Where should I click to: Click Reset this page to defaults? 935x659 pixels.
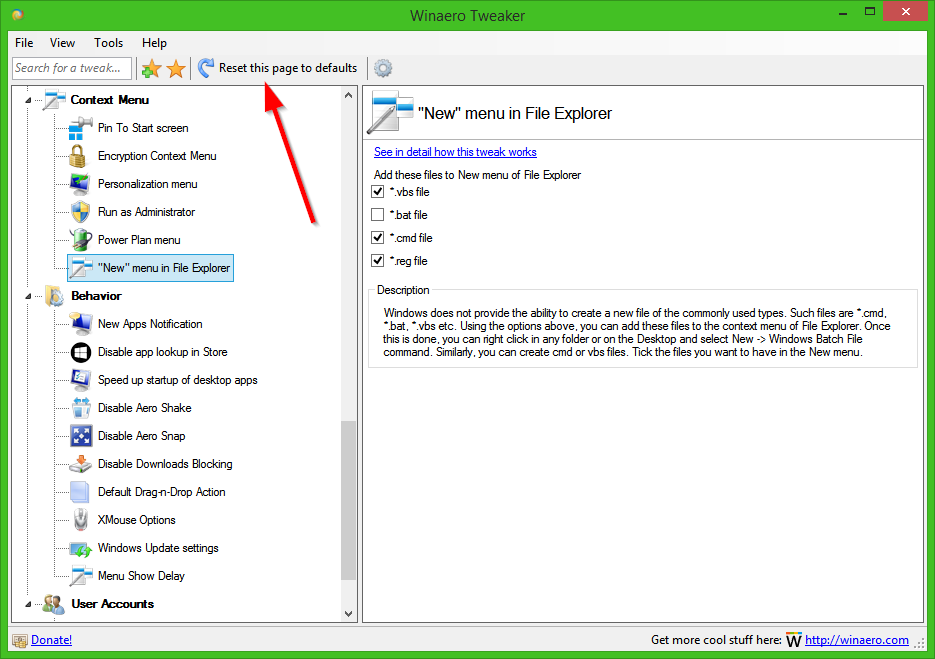[288, 68]
